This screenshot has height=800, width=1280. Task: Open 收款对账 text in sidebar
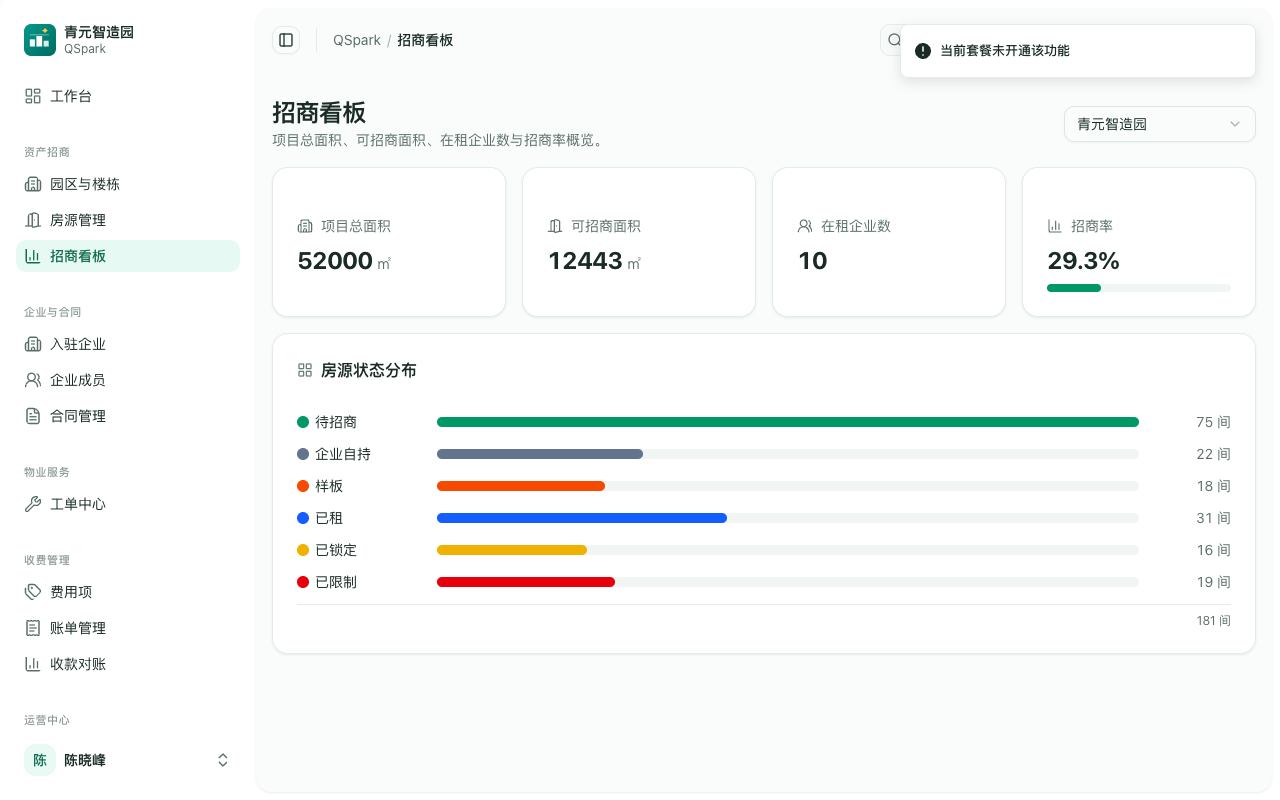(x=78, y=664)
